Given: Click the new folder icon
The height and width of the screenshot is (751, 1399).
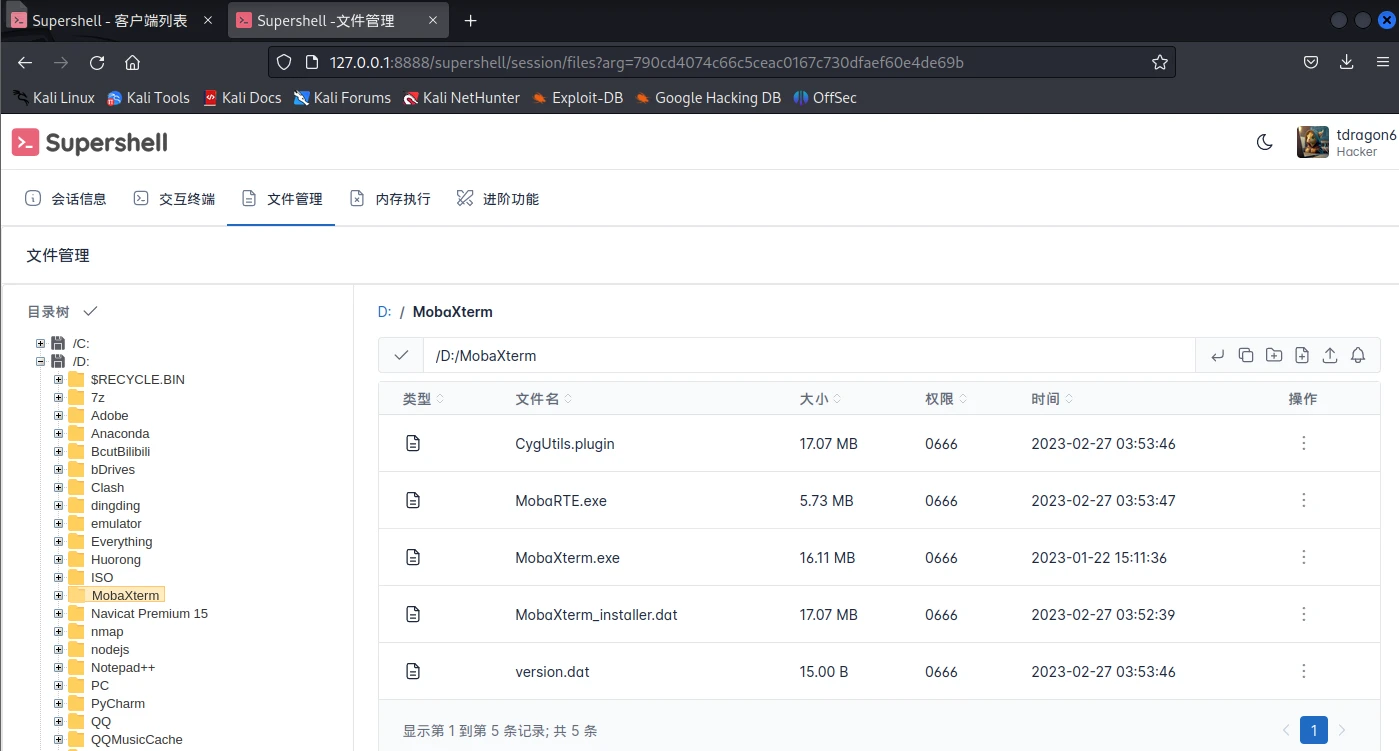Looking at the screenshot, I should pos(1274,355).
